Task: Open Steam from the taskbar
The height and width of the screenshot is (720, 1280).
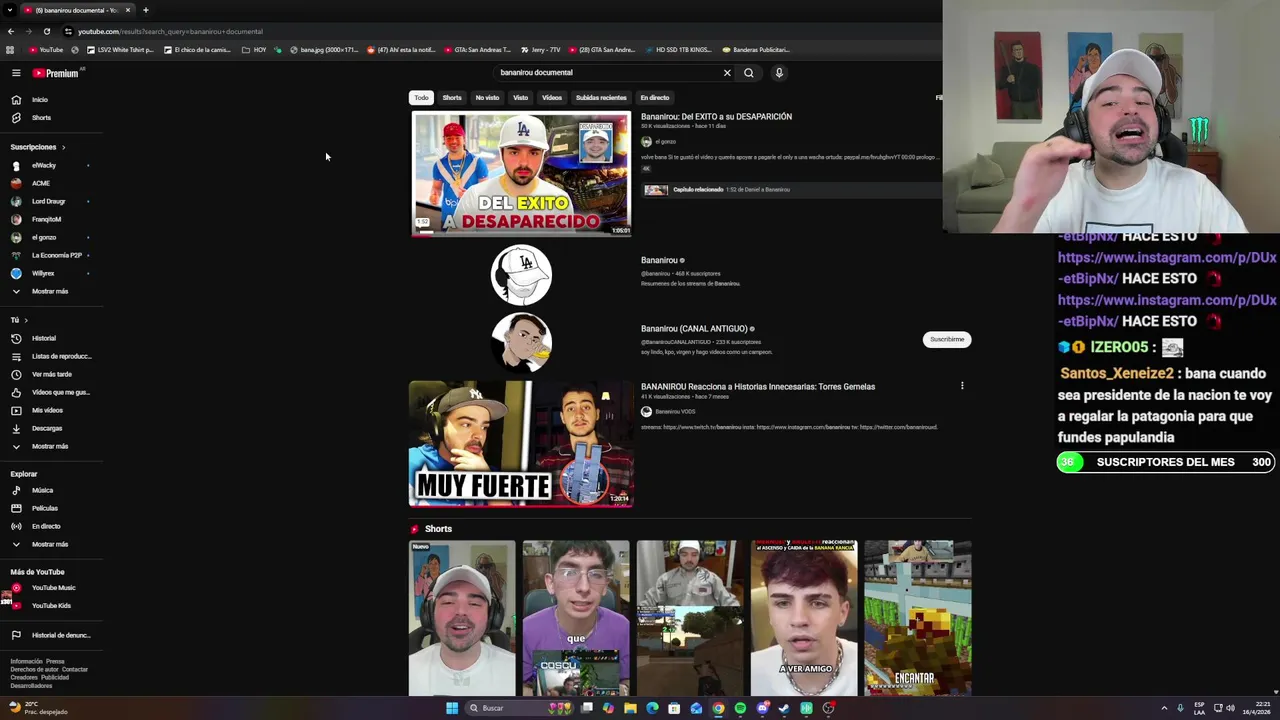Action: [x=784, y=708]
